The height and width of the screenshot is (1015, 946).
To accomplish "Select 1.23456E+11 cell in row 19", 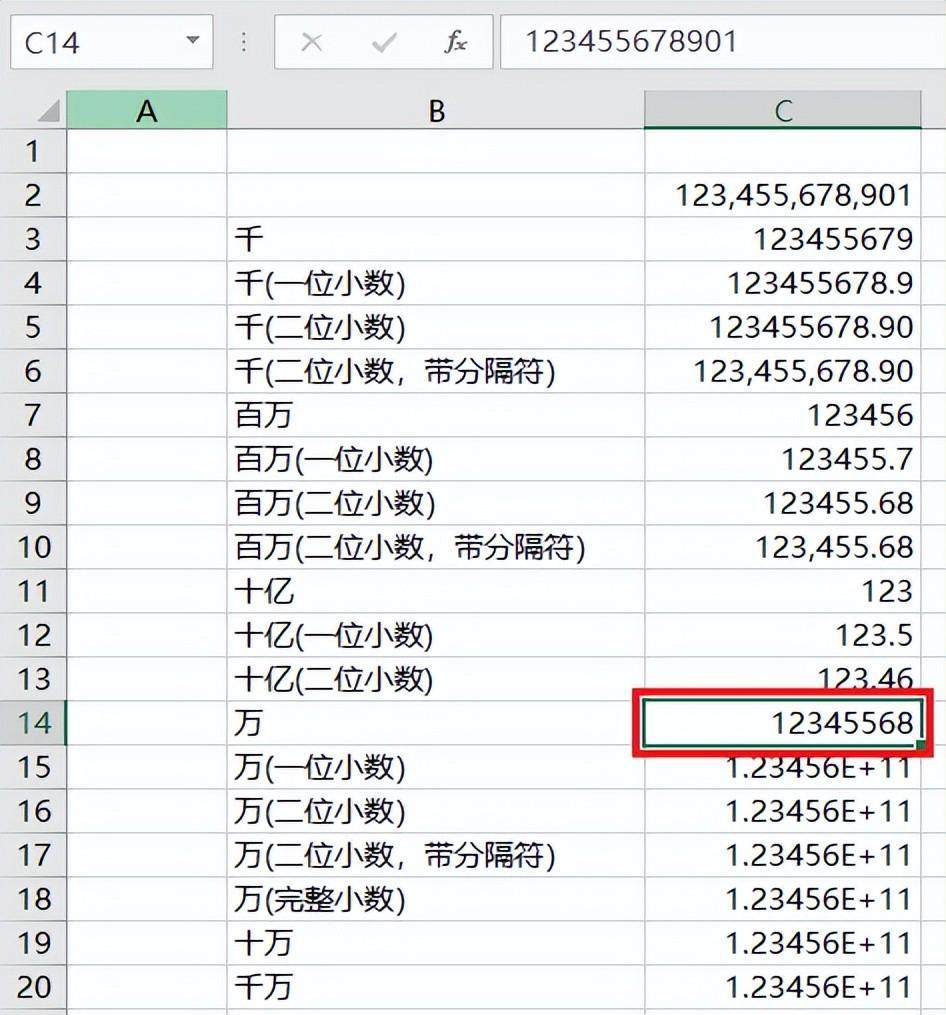I will tap(783, 943).
